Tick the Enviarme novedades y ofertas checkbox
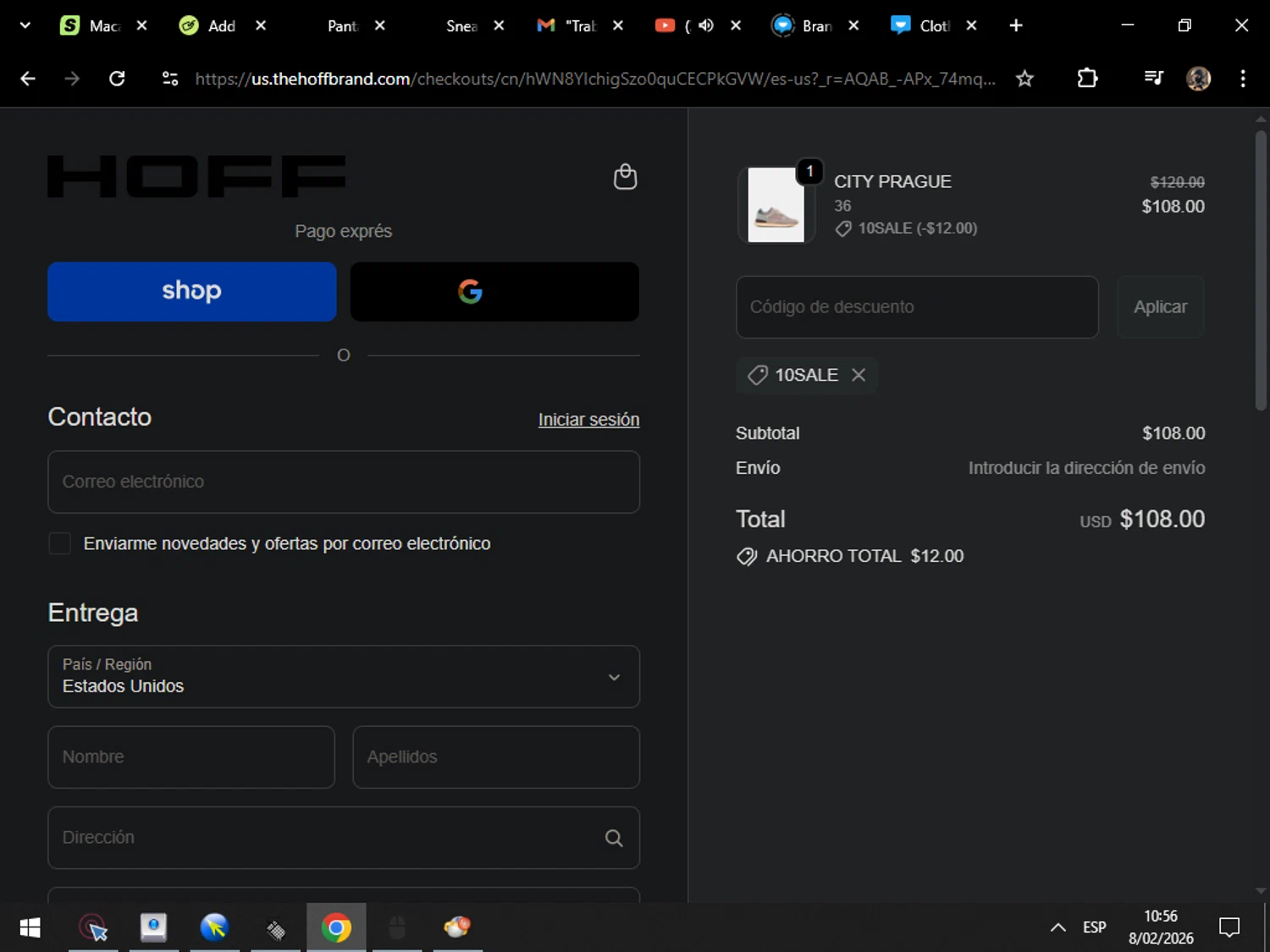1270x952 pixels. click(x=59, y=543)
